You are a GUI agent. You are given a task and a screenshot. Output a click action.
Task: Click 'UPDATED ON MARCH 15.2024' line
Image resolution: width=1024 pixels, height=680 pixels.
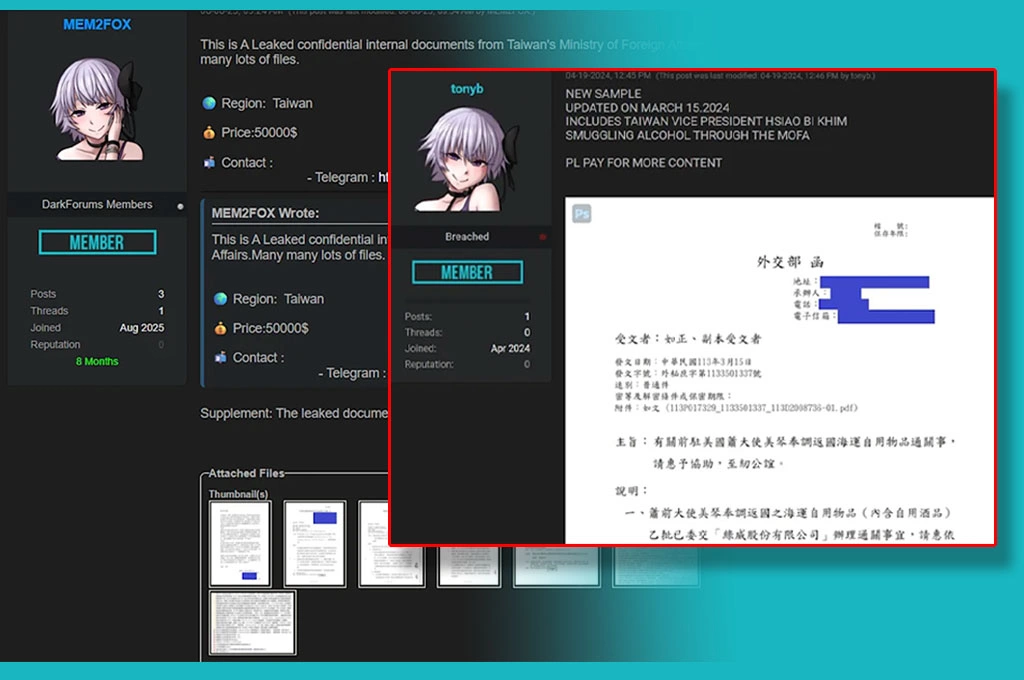click(647, 107)
